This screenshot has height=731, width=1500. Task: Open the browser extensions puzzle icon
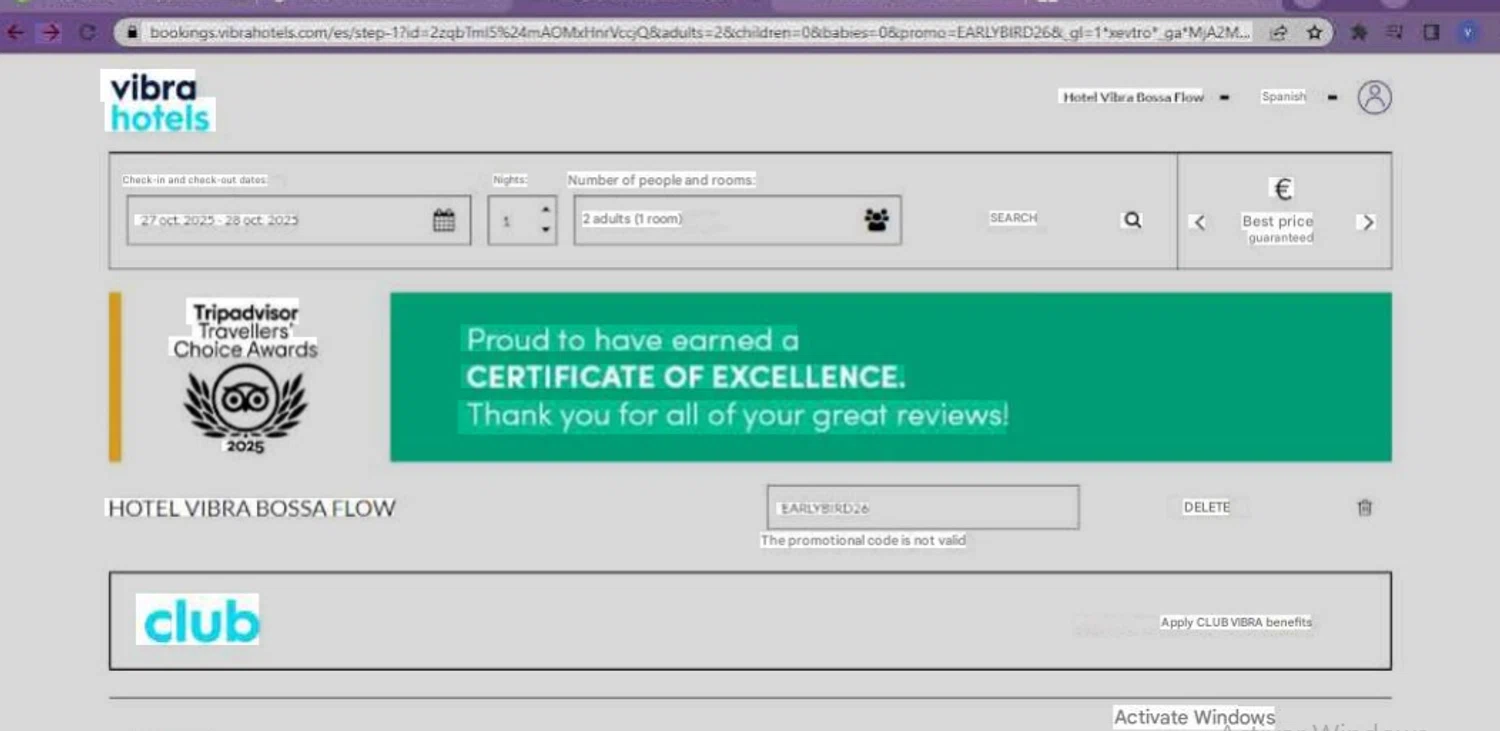coord(1359,33)
